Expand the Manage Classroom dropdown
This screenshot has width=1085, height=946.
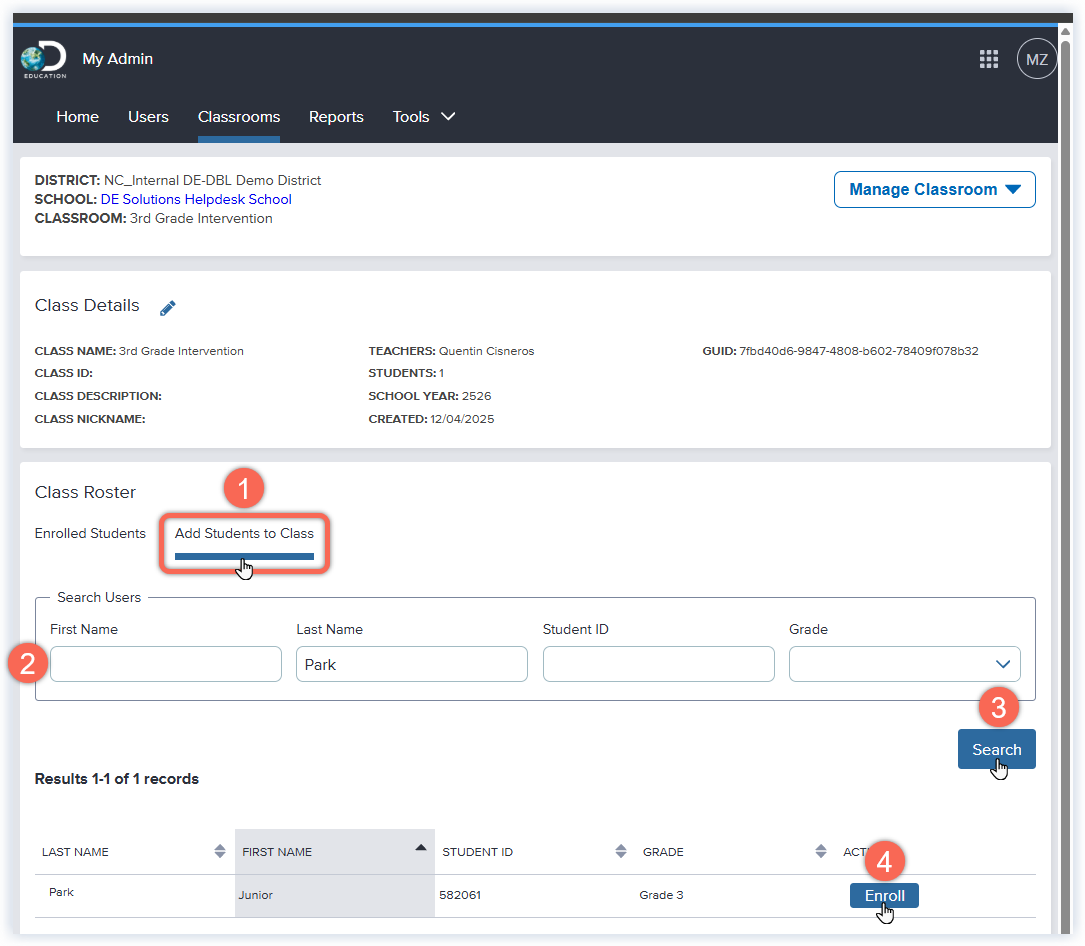click(934, 189)
